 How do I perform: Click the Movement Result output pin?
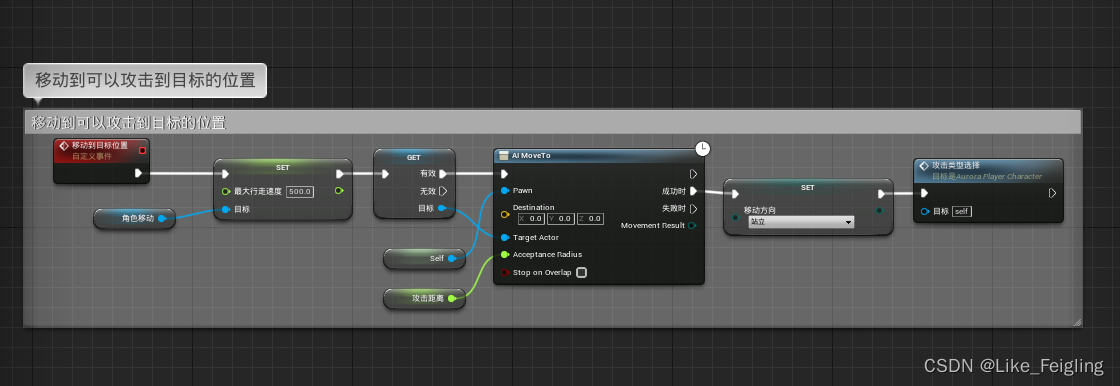[x=691, y=225]
